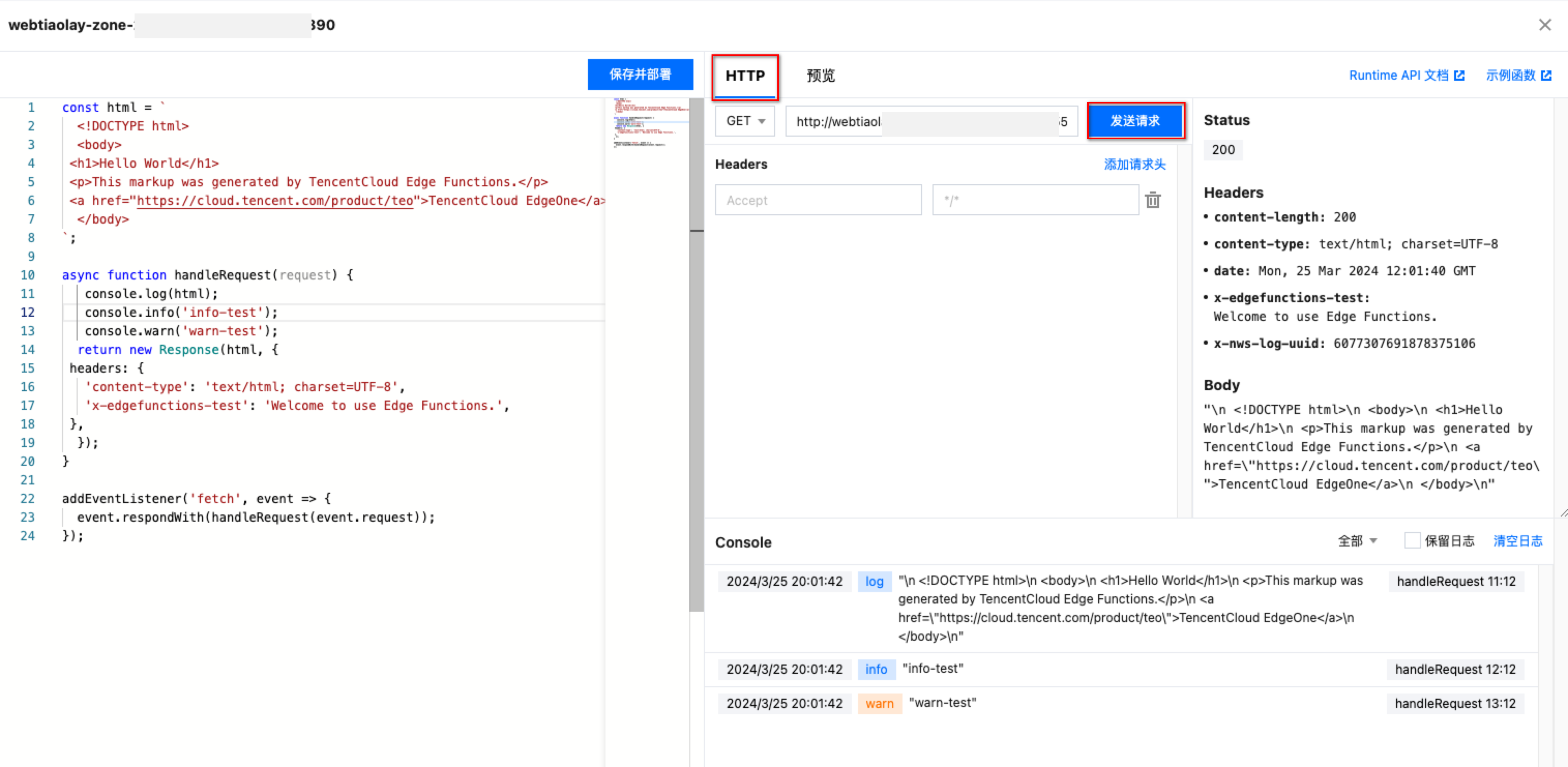This screenshot has height=767, width=1568.
Task: Close the function editor dialog
Action: pos(1544,25)
